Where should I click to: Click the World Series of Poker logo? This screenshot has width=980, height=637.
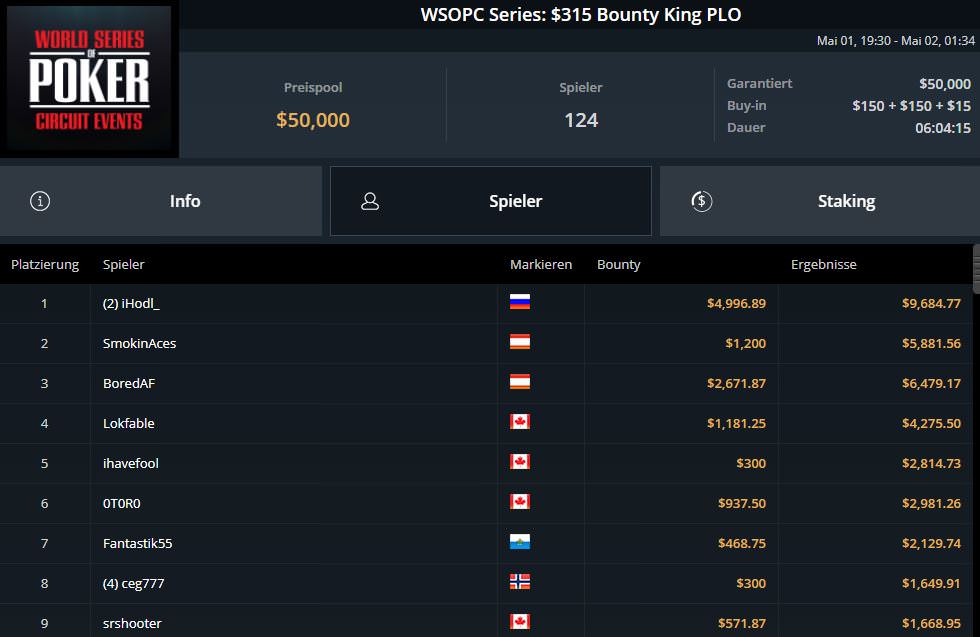coord(90,80)
